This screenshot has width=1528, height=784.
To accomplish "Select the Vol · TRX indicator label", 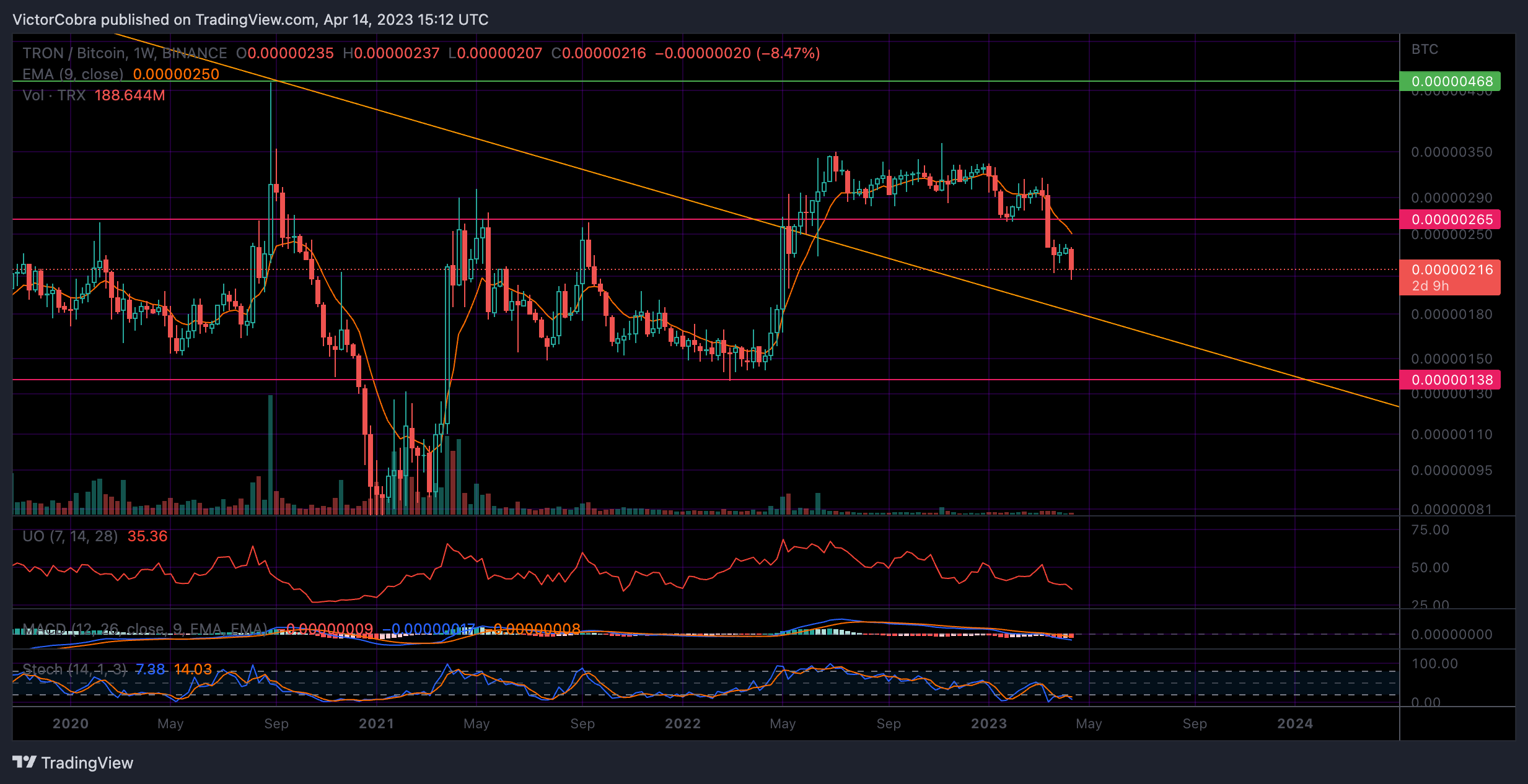I will coord(55,95).
